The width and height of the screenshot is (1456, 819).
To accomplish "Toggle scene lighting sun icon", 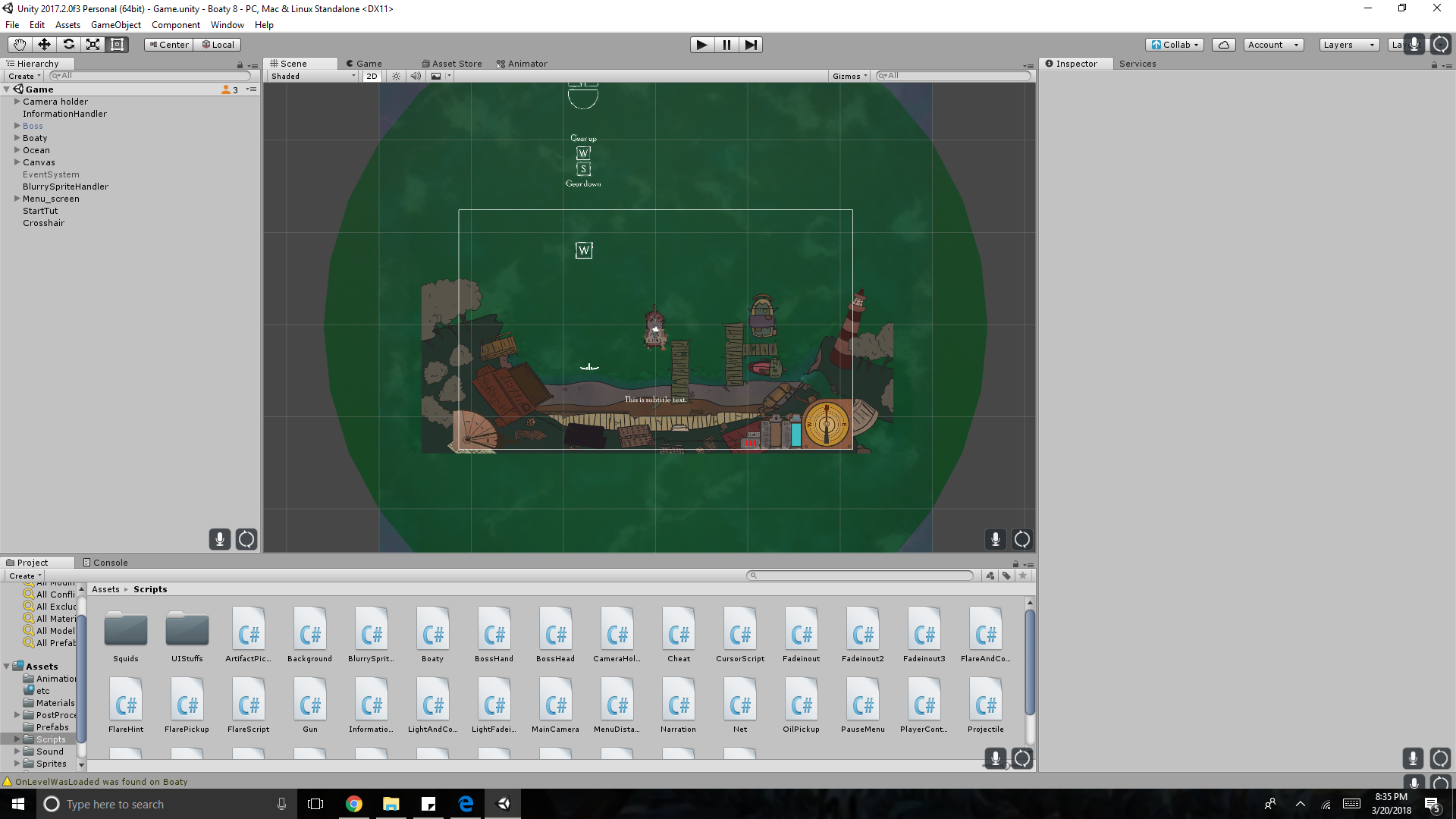I will [396, 76].
